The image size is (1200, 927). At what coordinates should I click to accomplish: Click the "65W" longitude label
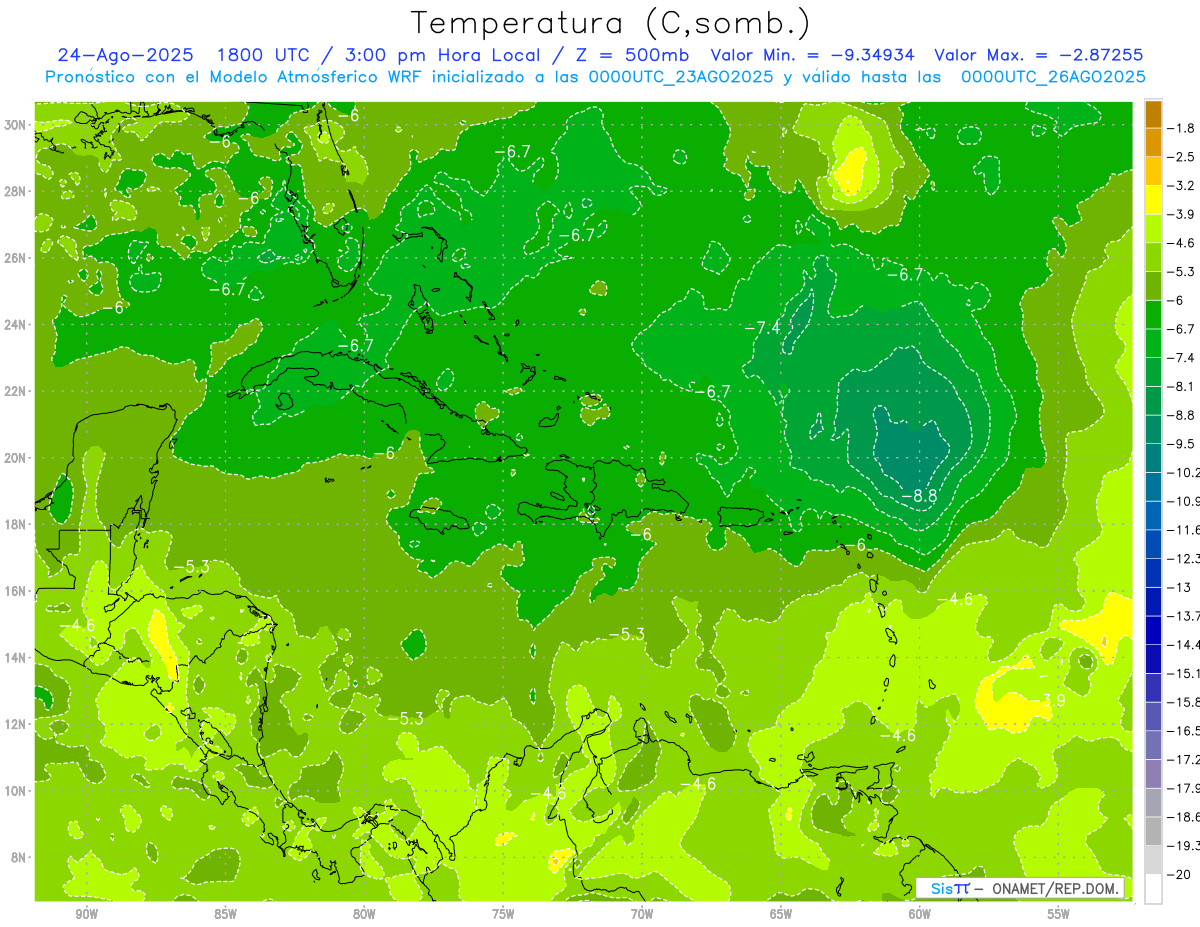click(781, 914)
